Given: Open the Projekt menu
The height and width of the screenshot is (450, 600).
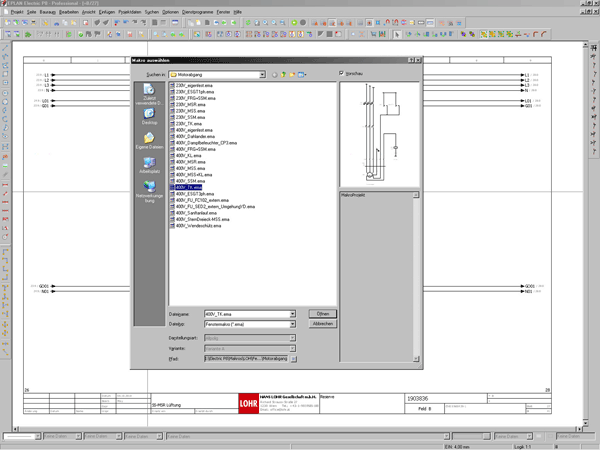Looking at the screenshot, I should pyautogui.click(x=14, y=10).
